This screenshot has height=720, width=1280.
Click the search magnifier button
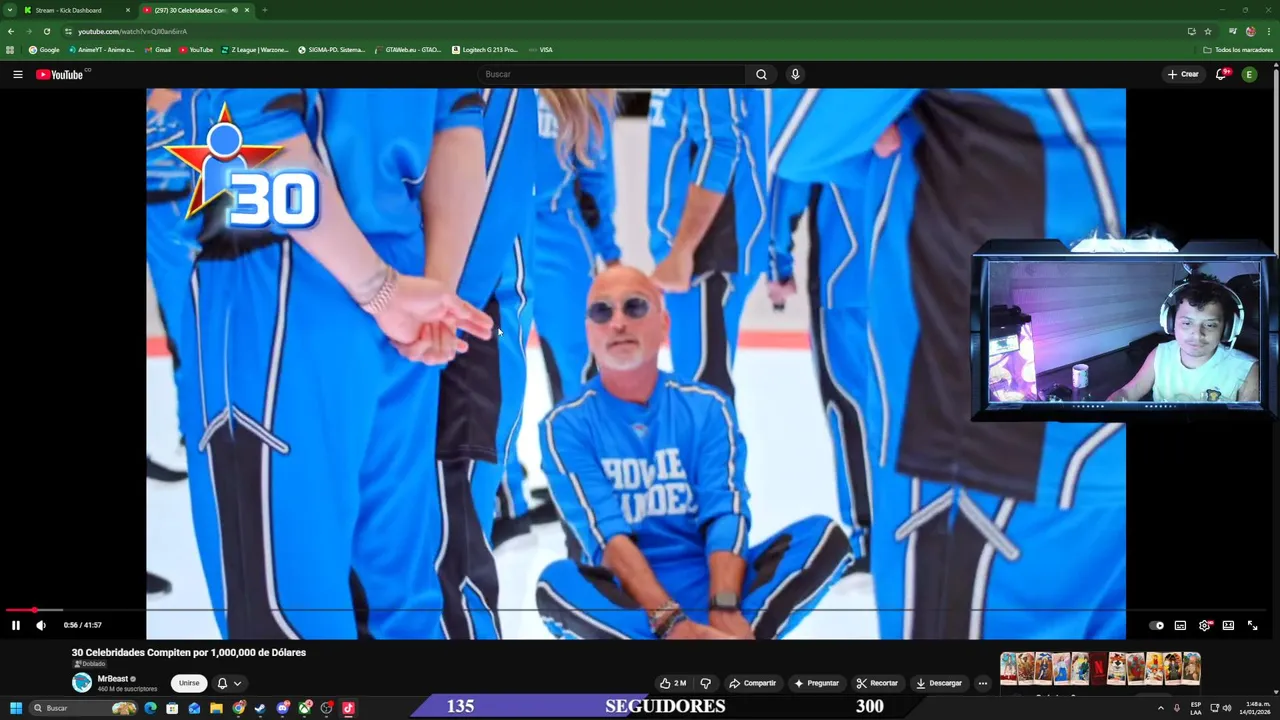761,74
